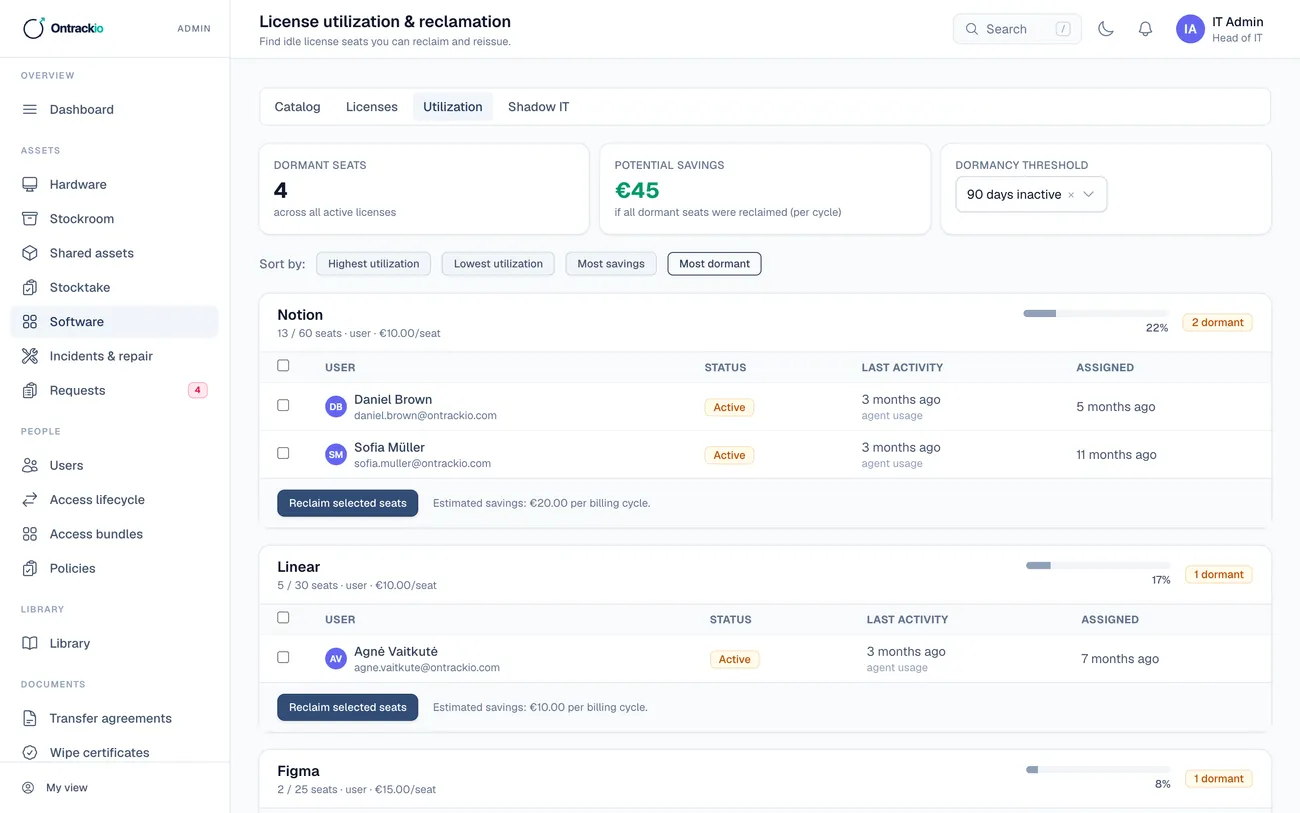This screenshot has width=1300, height=813.
Task: Click the IA user avatar
Action: point(1190,29)
